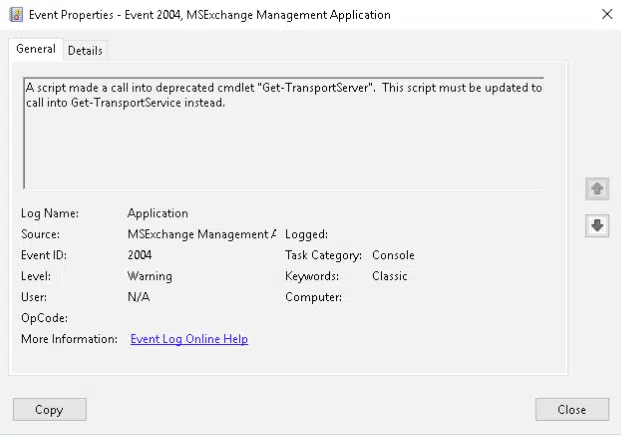Click the Event ID: label
The width and height of the screenshot is (621, 435).
pos(44,255)
